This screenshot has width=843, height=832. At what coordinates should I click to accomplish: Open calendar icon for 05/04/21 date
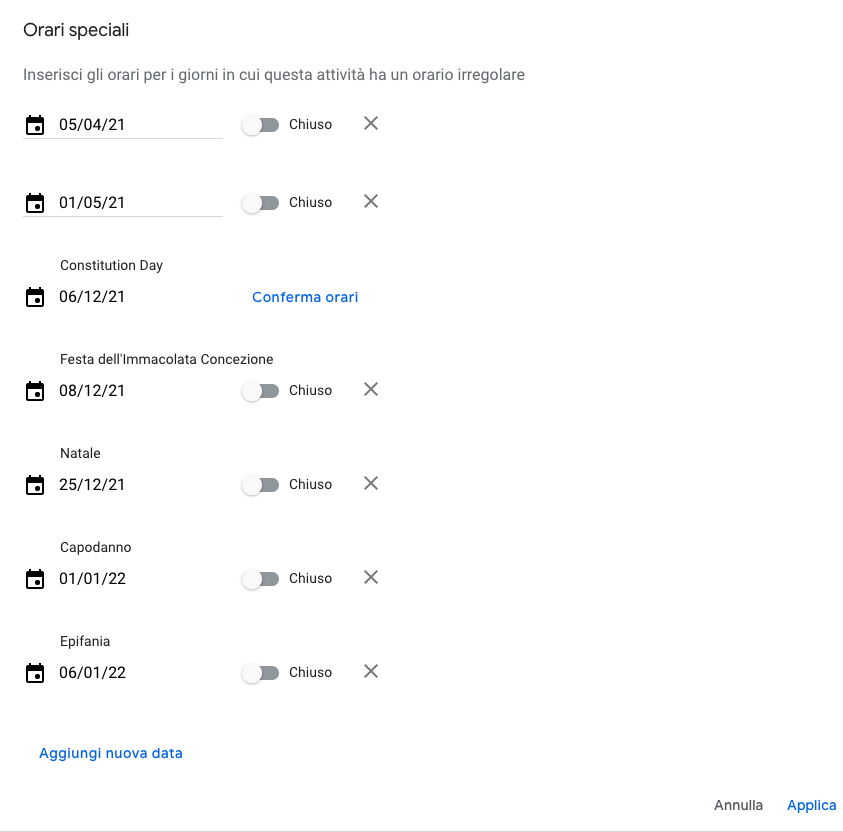point(35,125)
